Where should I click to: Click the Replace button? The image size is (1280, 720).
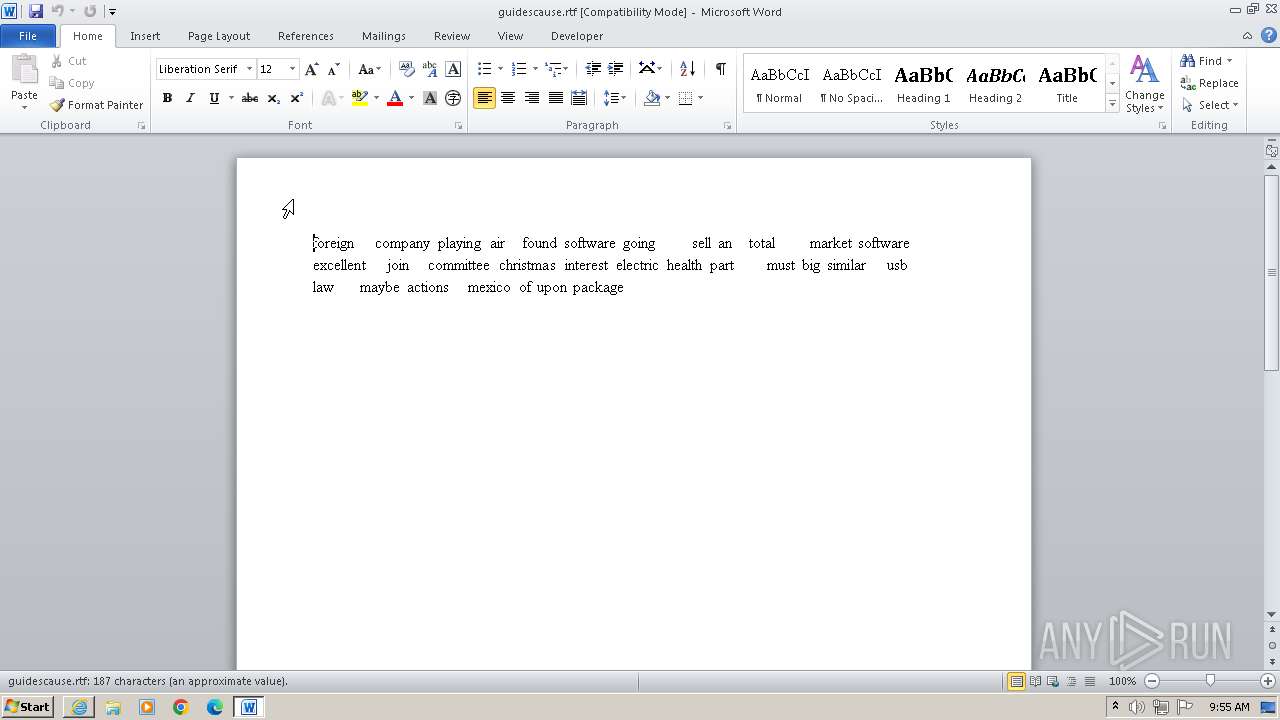[1210, 83]
